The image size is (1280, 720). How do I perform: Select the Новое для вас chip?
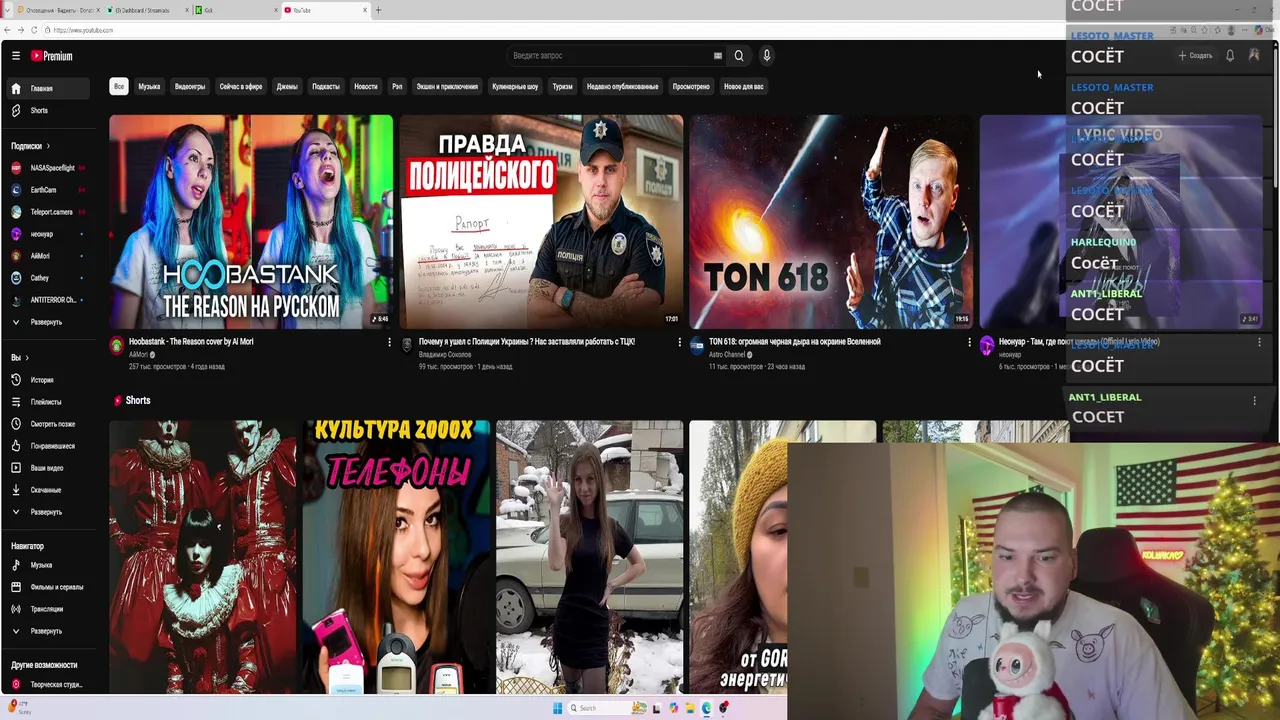pos(743,87)
